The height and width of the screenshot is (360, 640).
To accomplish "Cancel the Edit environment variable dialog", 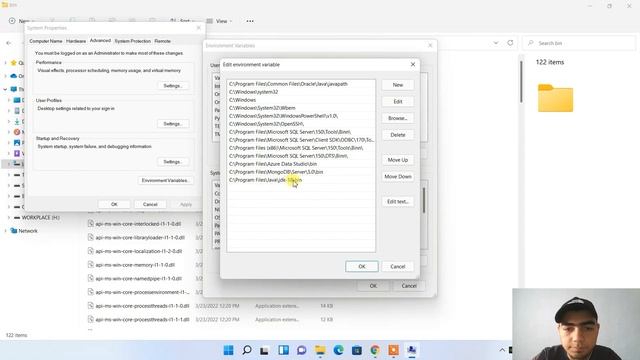I will click(x=398, y=267).
